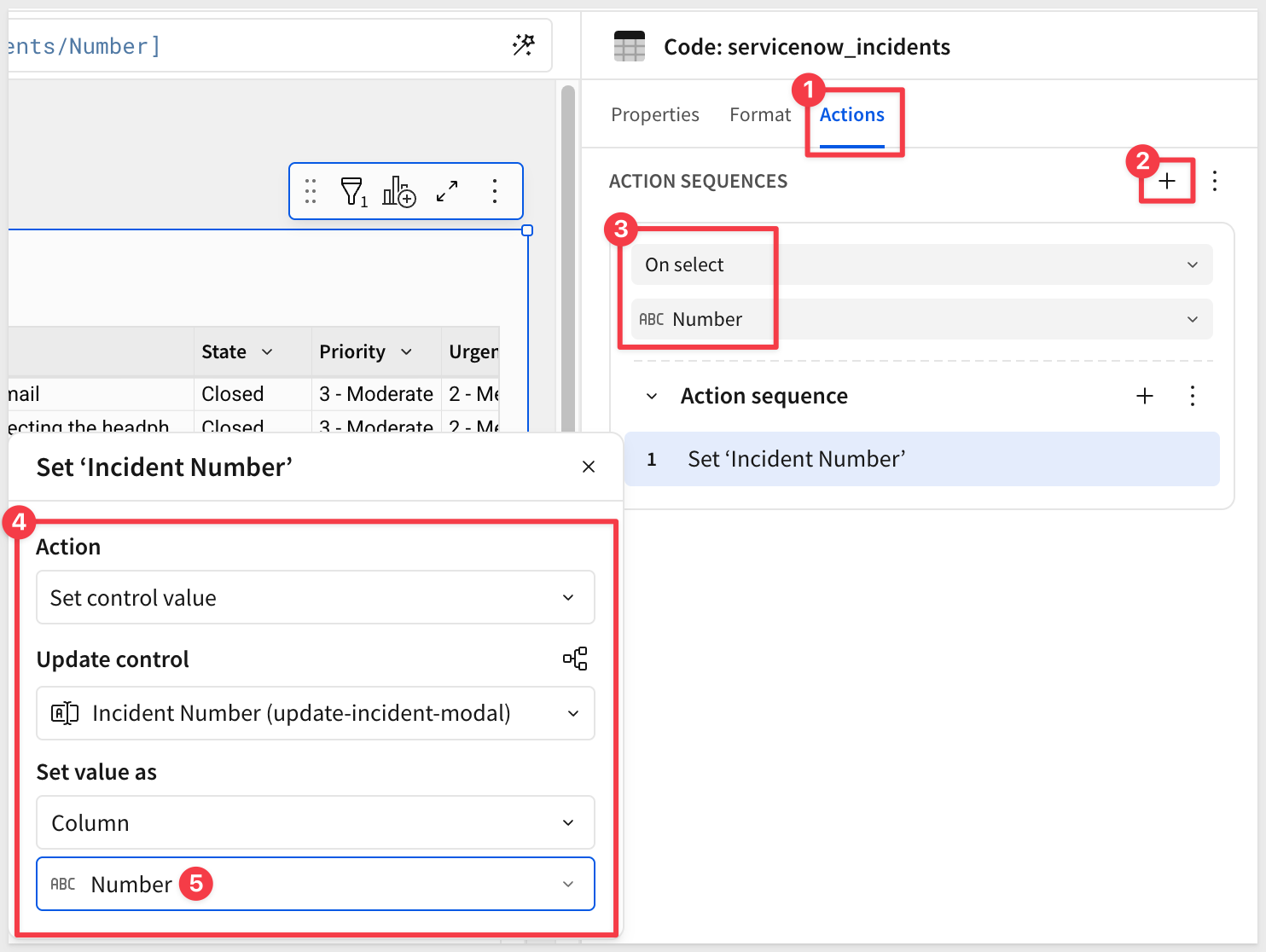
Task: Expand the table to full screen
Action: pos(447,191)
